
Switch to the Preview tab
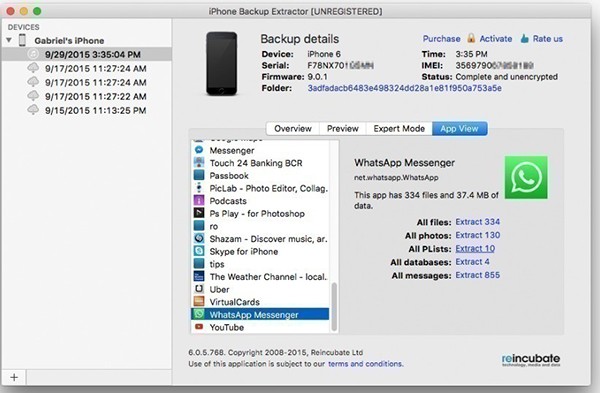click(x=342, y=129)
